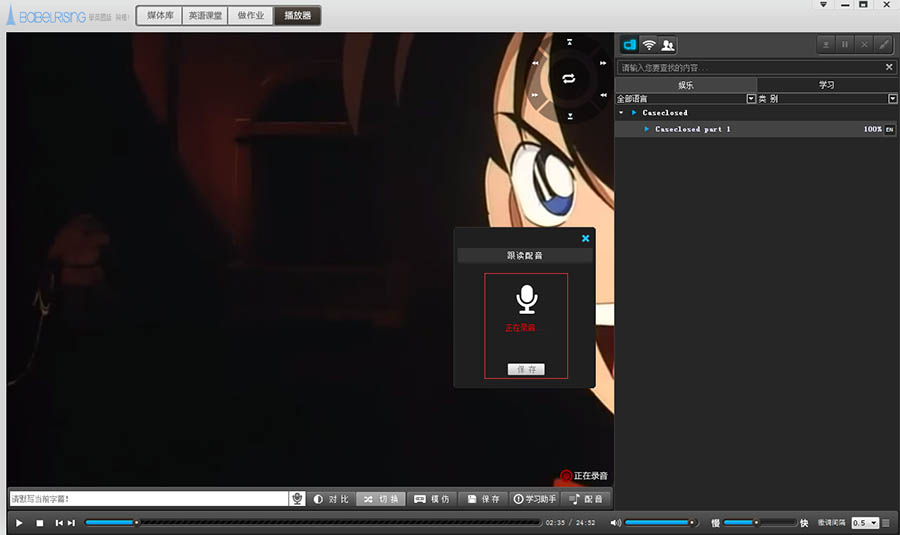Click the 配音 dubbing button

point(585,499)
